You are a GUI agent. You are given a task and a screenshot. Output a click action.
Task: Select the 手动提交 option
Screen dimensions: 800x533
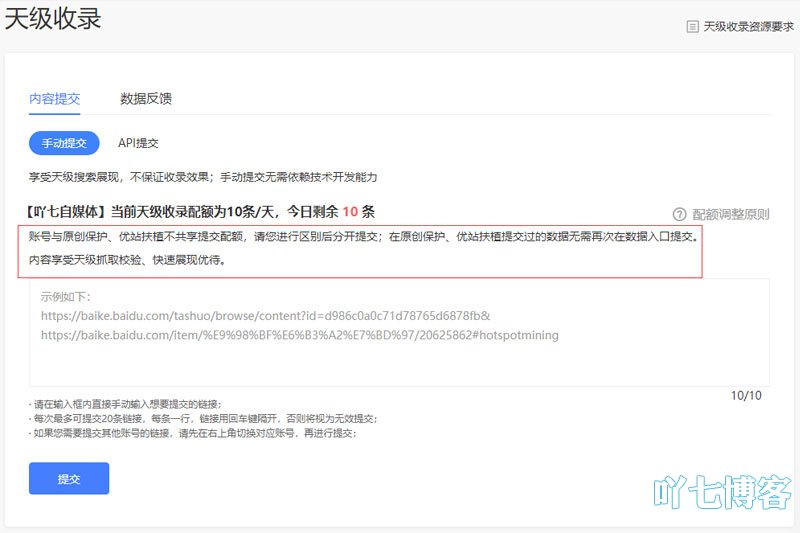point(64,143)
